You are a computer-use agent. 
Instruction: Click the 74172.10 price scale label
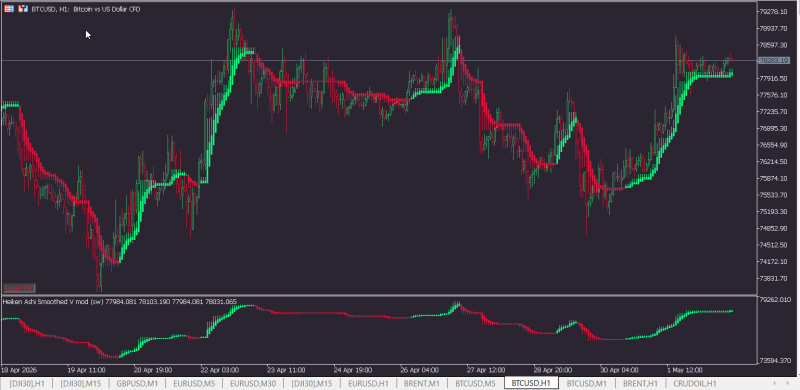click(774, 261)
